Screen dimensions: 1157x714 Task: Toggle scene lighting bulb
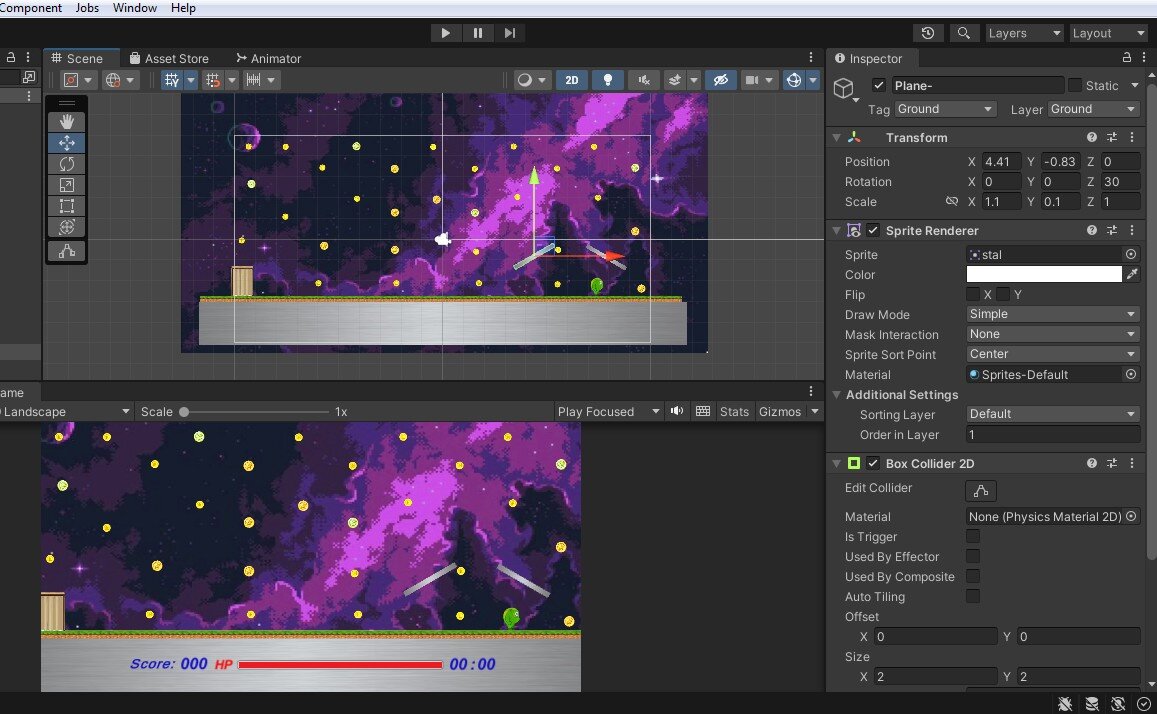click(x=607, y=80)
